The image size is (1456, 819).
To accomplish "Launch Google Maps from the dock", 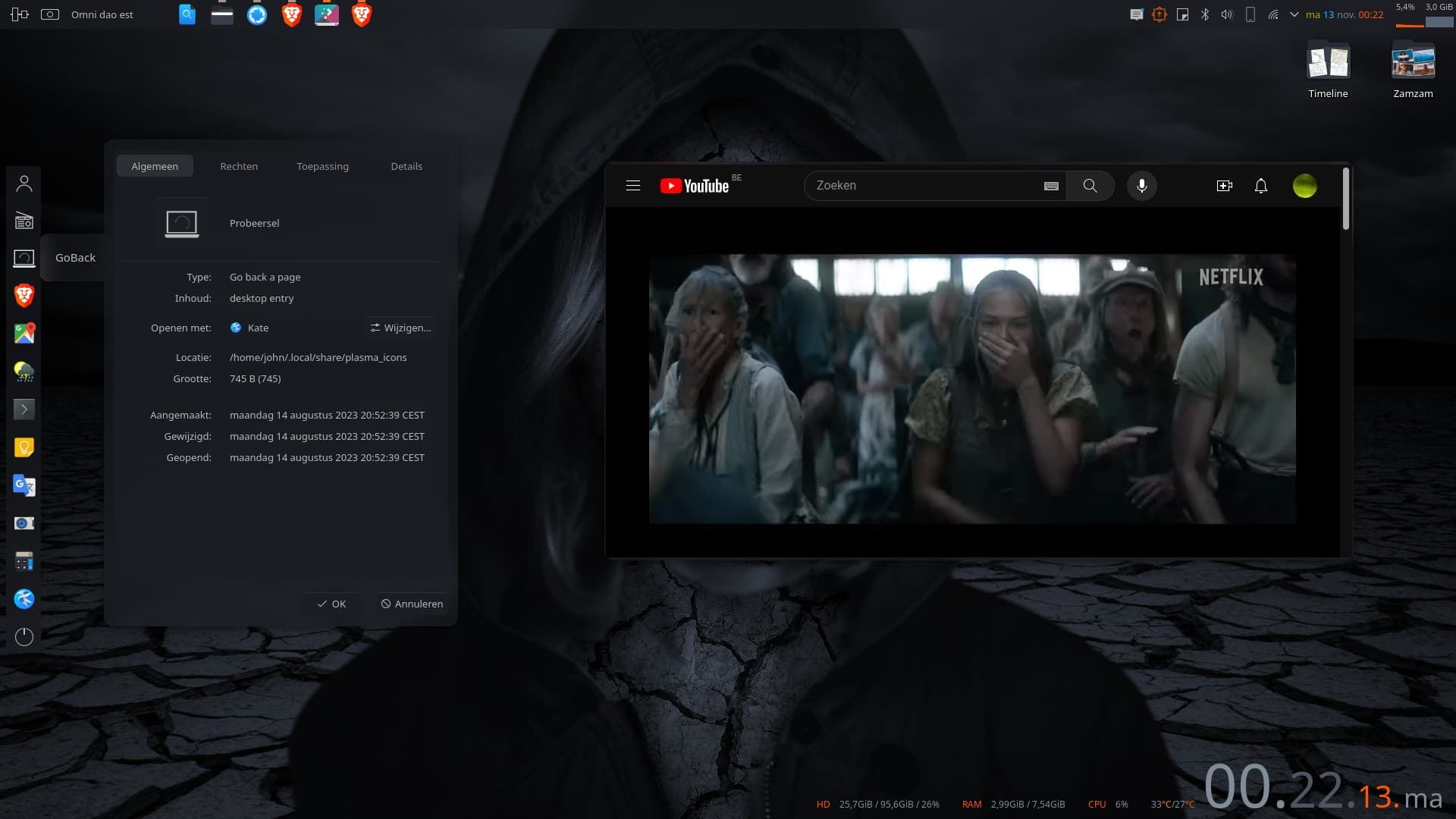I will click(24, 334).
